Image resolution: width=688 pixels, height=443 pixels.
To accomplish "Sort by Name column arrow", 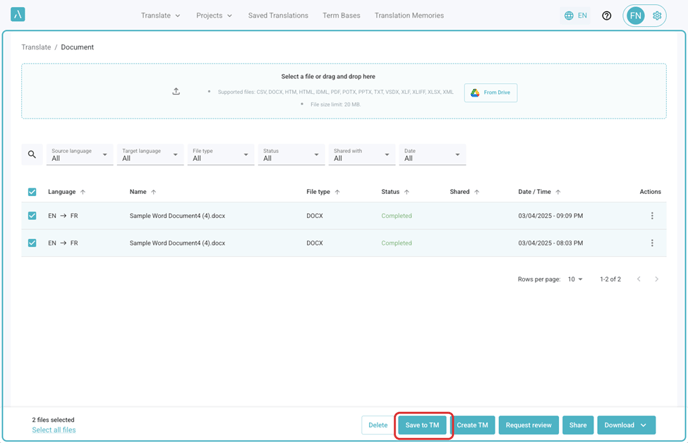I will (x=154, y=192).
